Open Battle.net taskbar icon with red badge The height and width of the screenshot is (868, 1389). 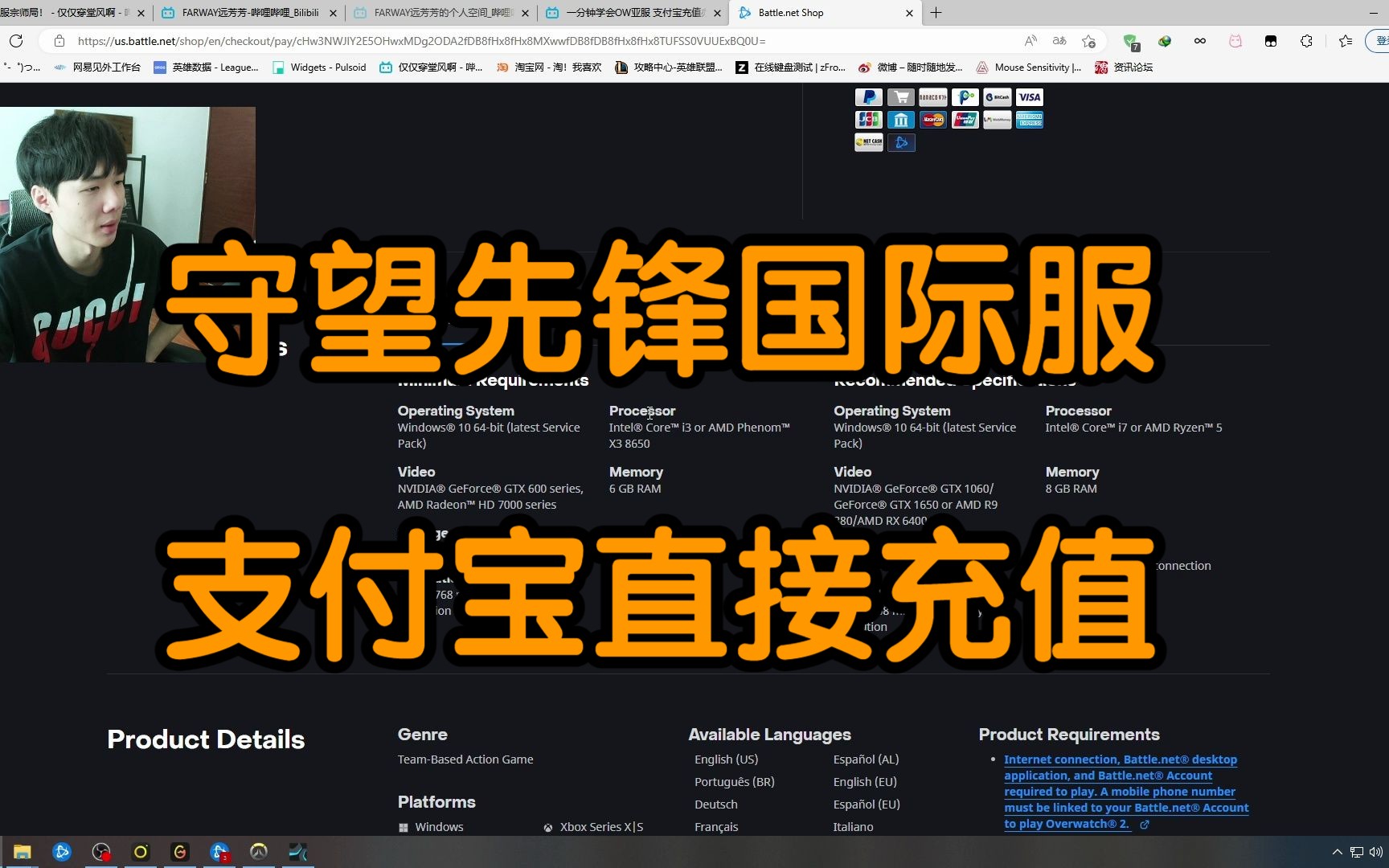219,852
